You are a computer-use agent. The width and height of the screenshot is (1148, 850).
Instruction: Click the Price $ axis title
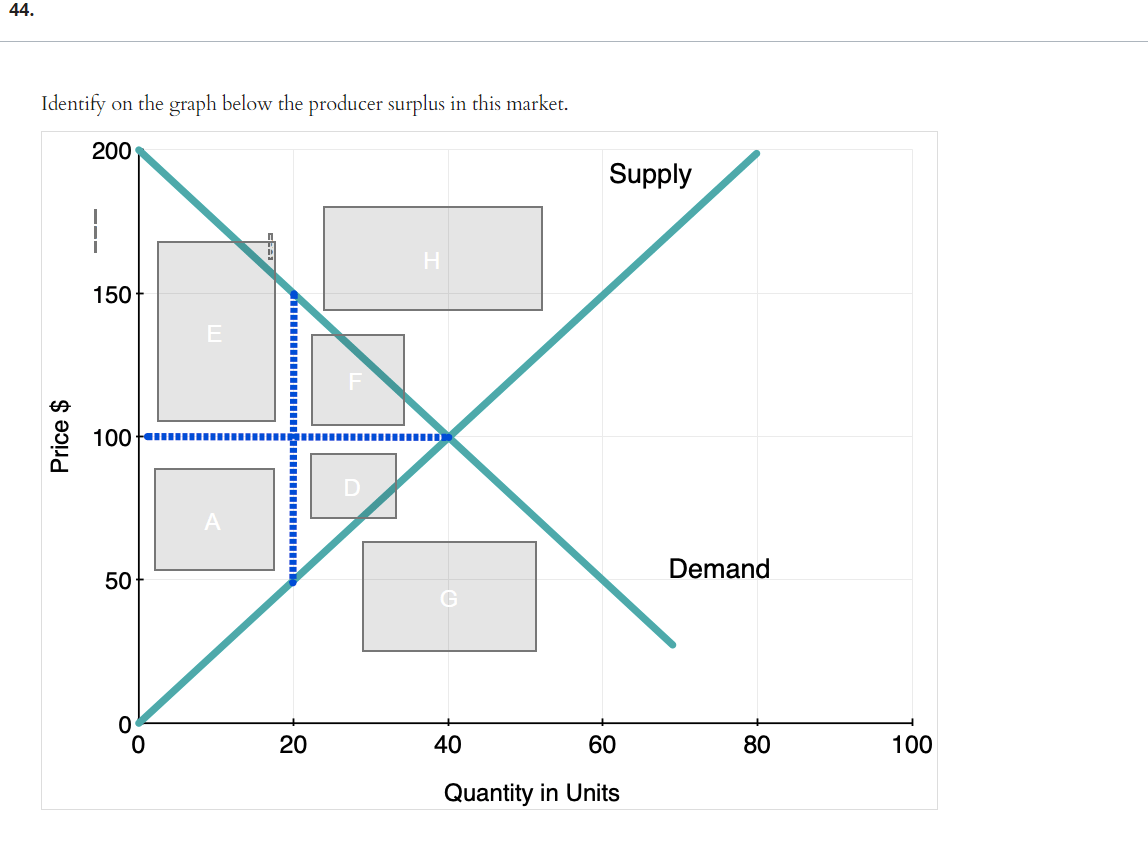point(61,436)
